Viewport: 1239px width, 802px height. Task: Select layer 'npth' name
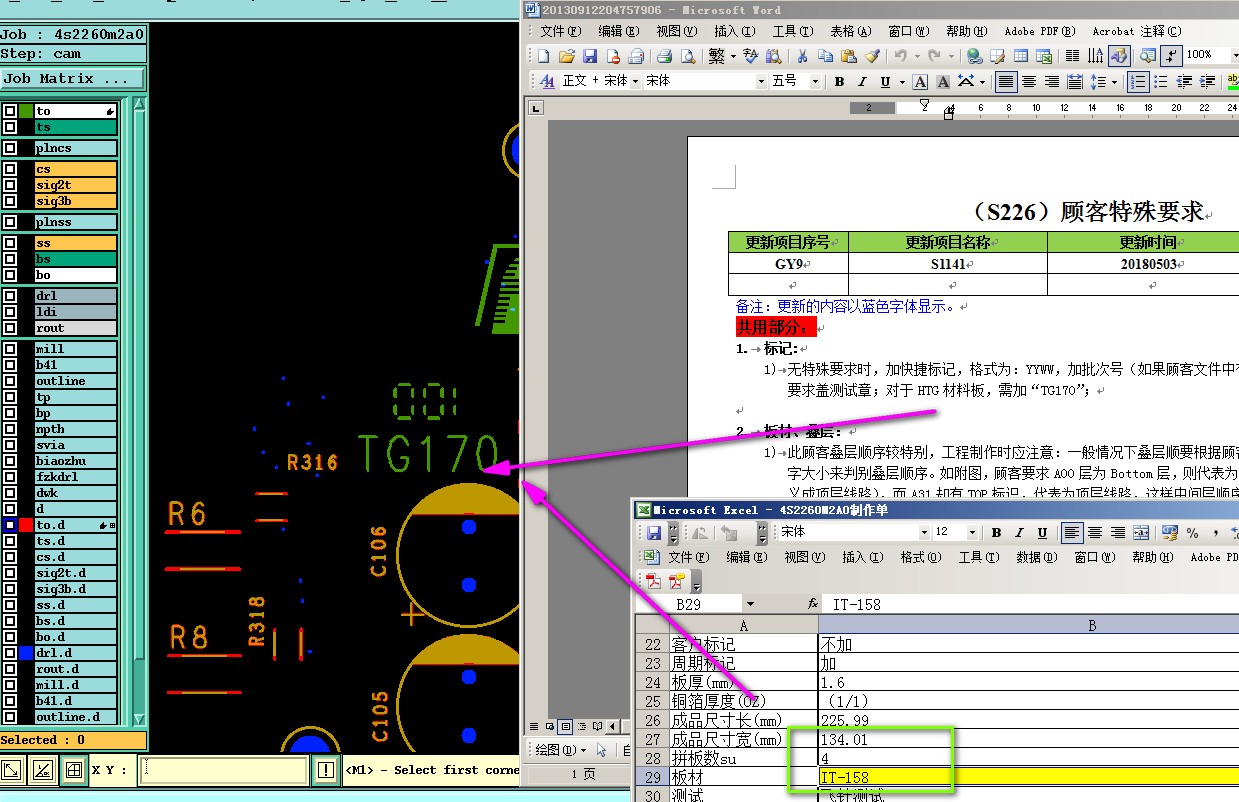pyautogui.click(x=76, y=429)
